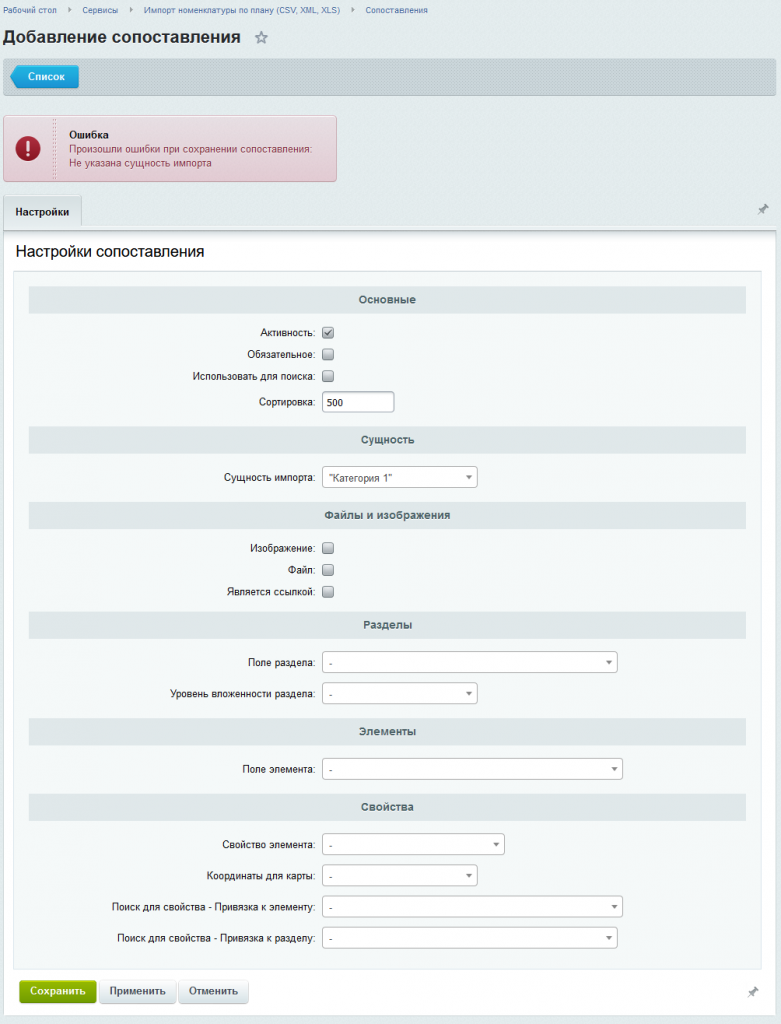Viewport: 781px width, 1024px height.
Task: Go to Рабочий стол breadcrumb
Action: coord(30,10)
